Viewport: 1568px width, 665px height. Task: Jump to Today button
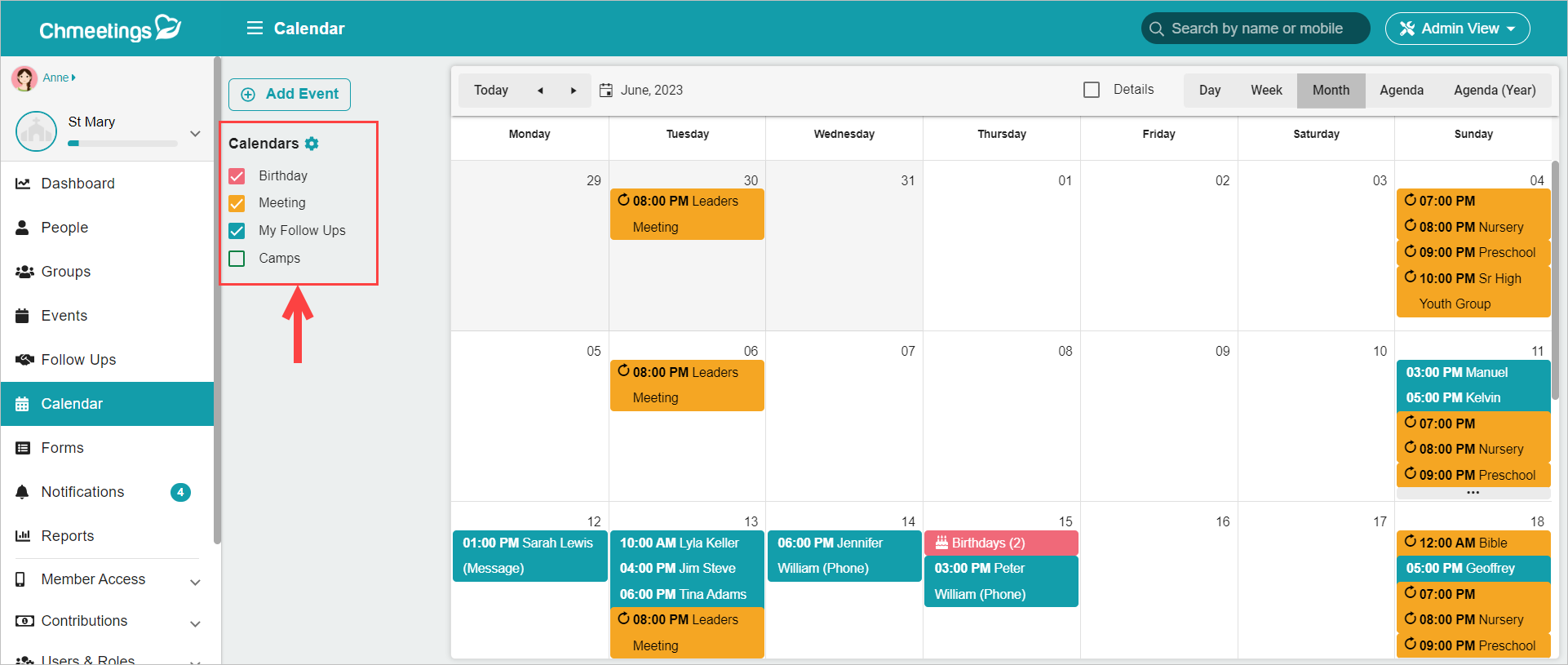(491, 91)
